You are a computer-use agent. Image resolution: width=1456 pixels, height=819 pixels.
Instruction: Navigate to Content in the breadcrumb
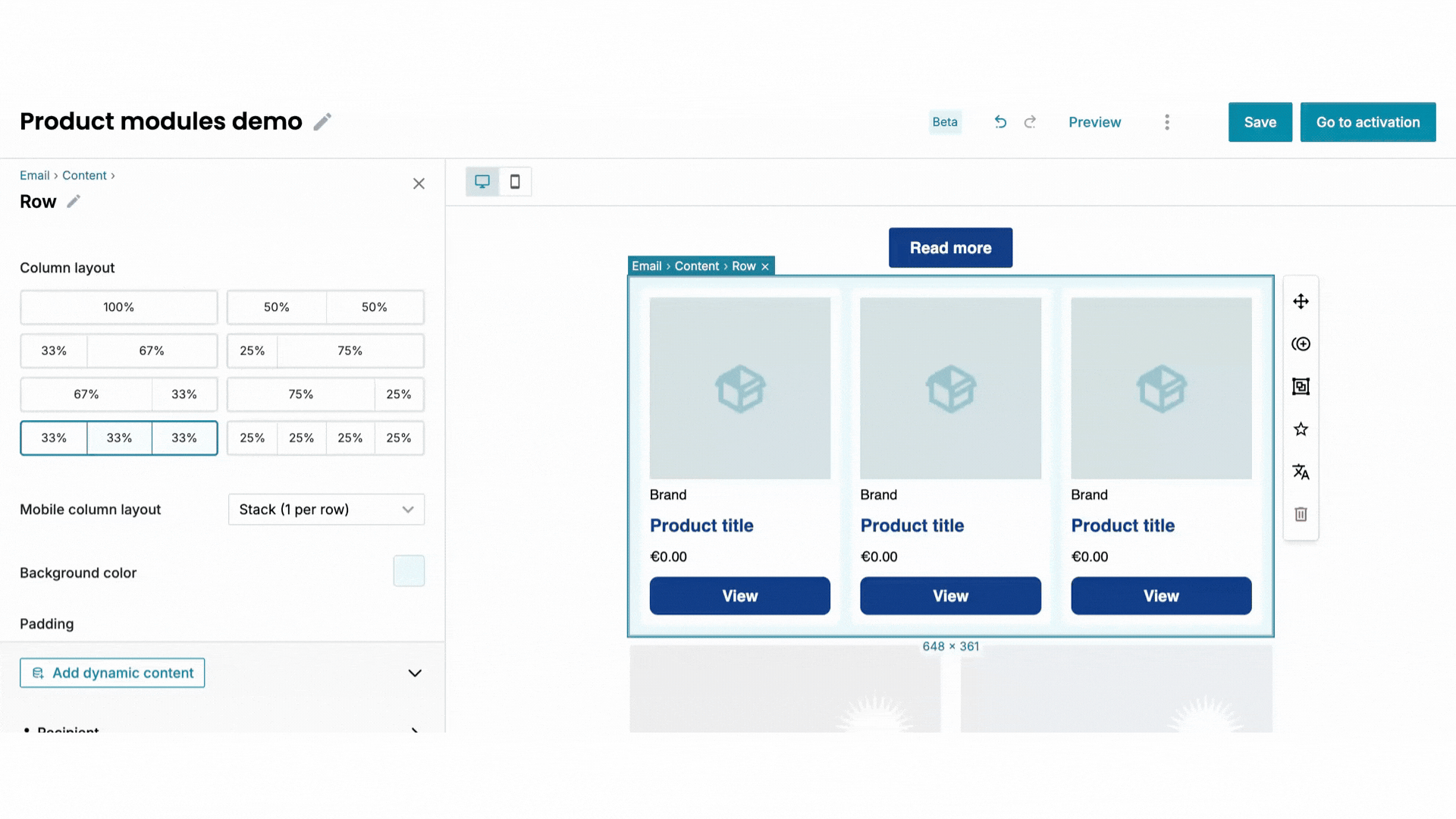tap(84, 175)
